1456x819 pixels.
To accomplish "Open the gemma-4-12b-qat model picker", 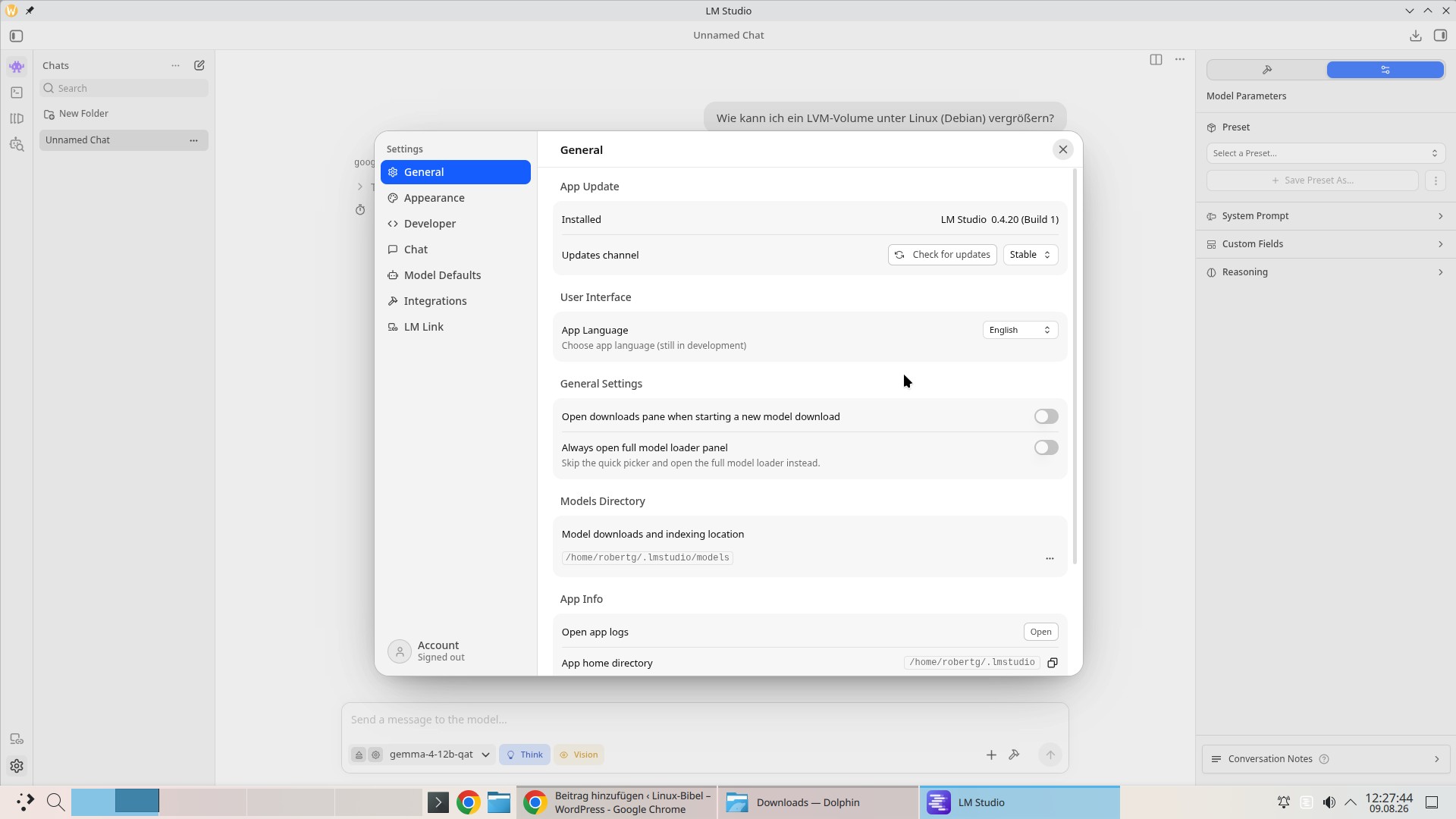I will point(440,755).
